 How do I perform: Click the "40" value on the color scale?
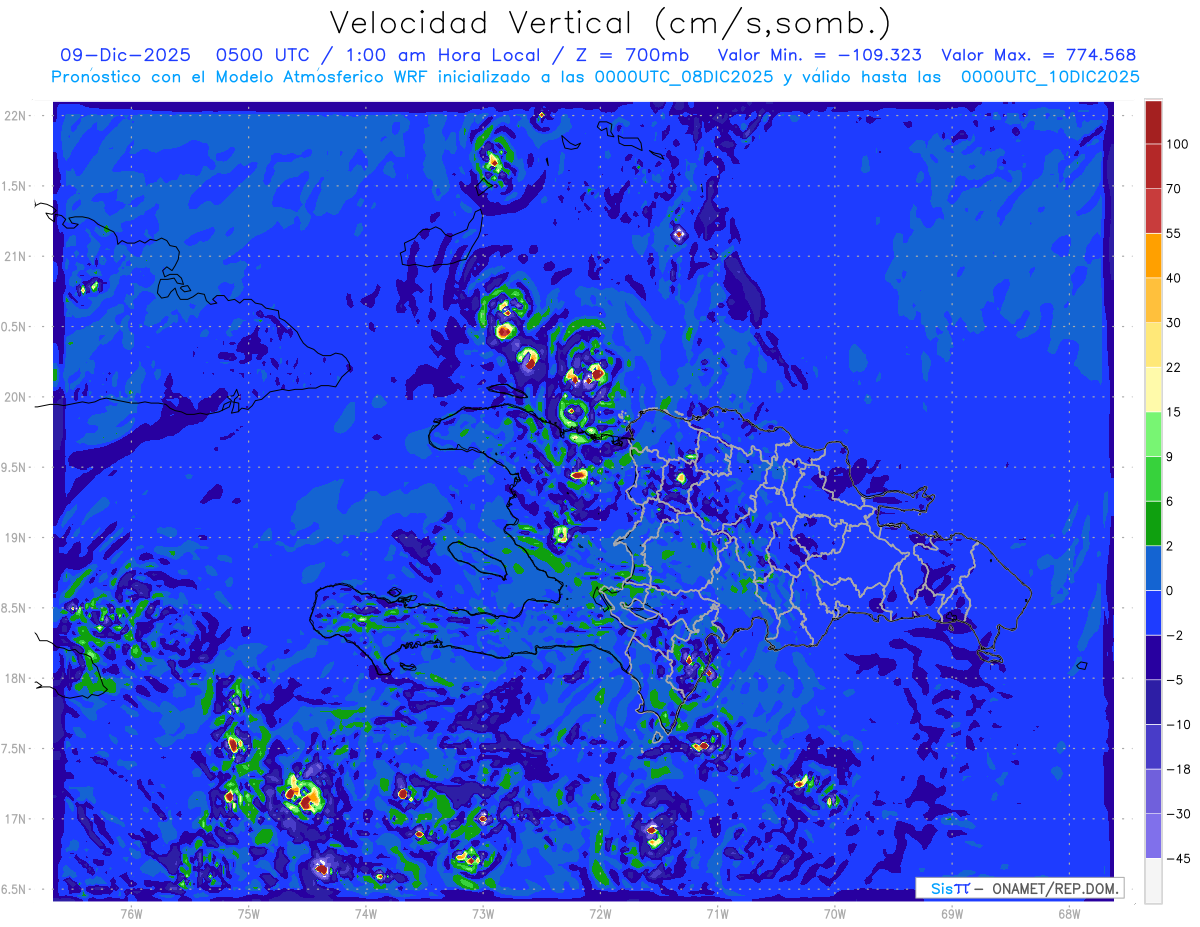click(x=1175, y=278)
